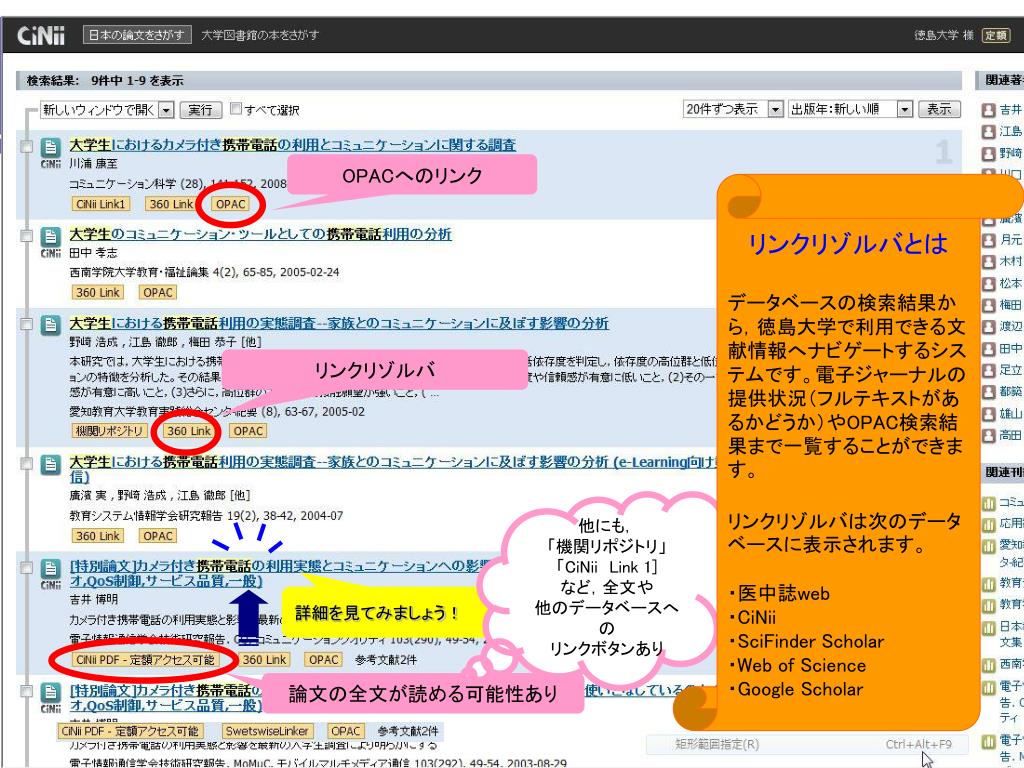Click journal icon beside 応用 in sidebar
Image resolution: width=1024 pixels, height=768 pixels.
[x=989, y=524]
